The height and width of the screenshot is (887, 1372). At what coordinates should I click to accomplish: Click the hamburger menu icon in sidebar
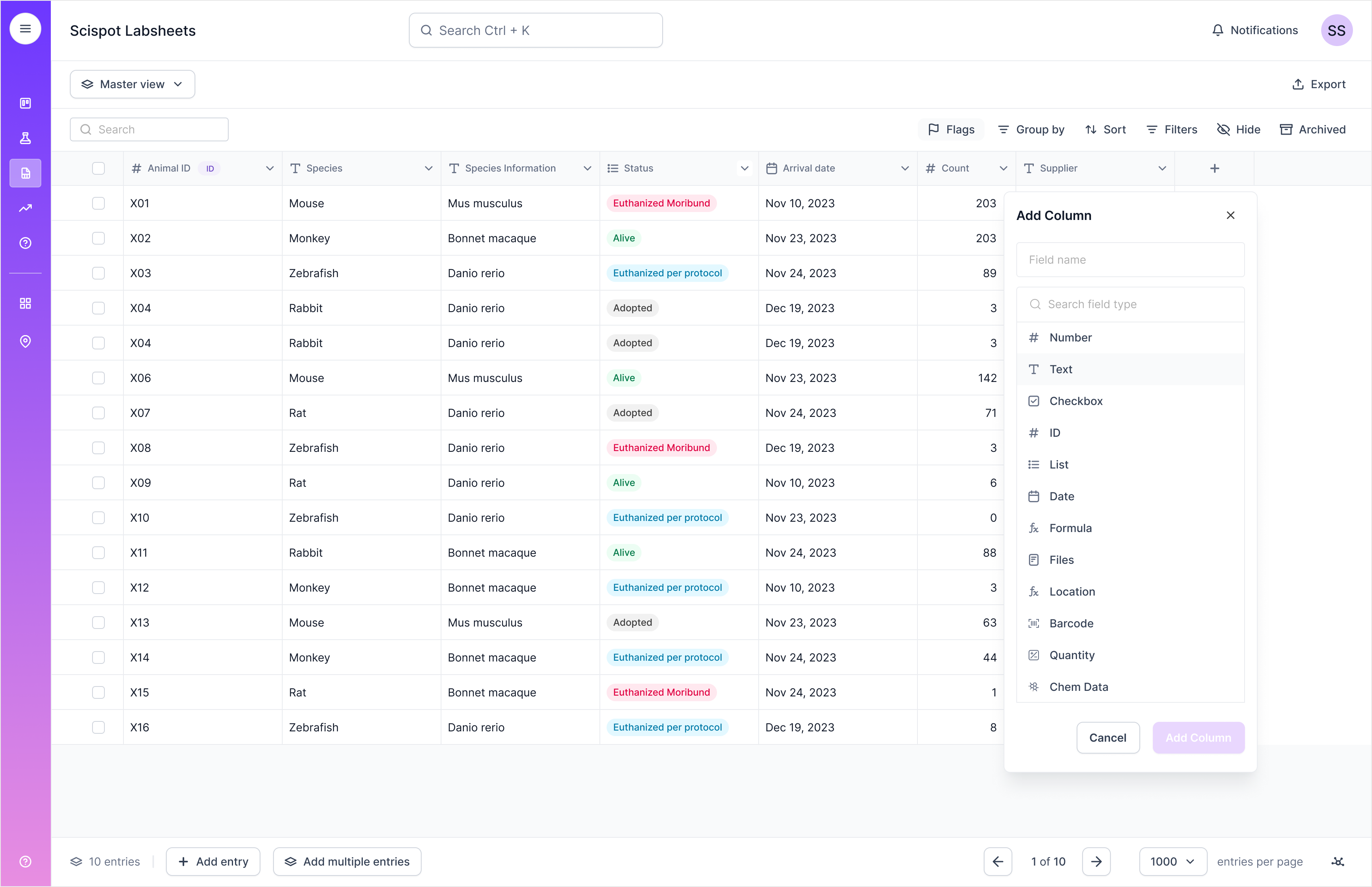(x=25, y=29)
